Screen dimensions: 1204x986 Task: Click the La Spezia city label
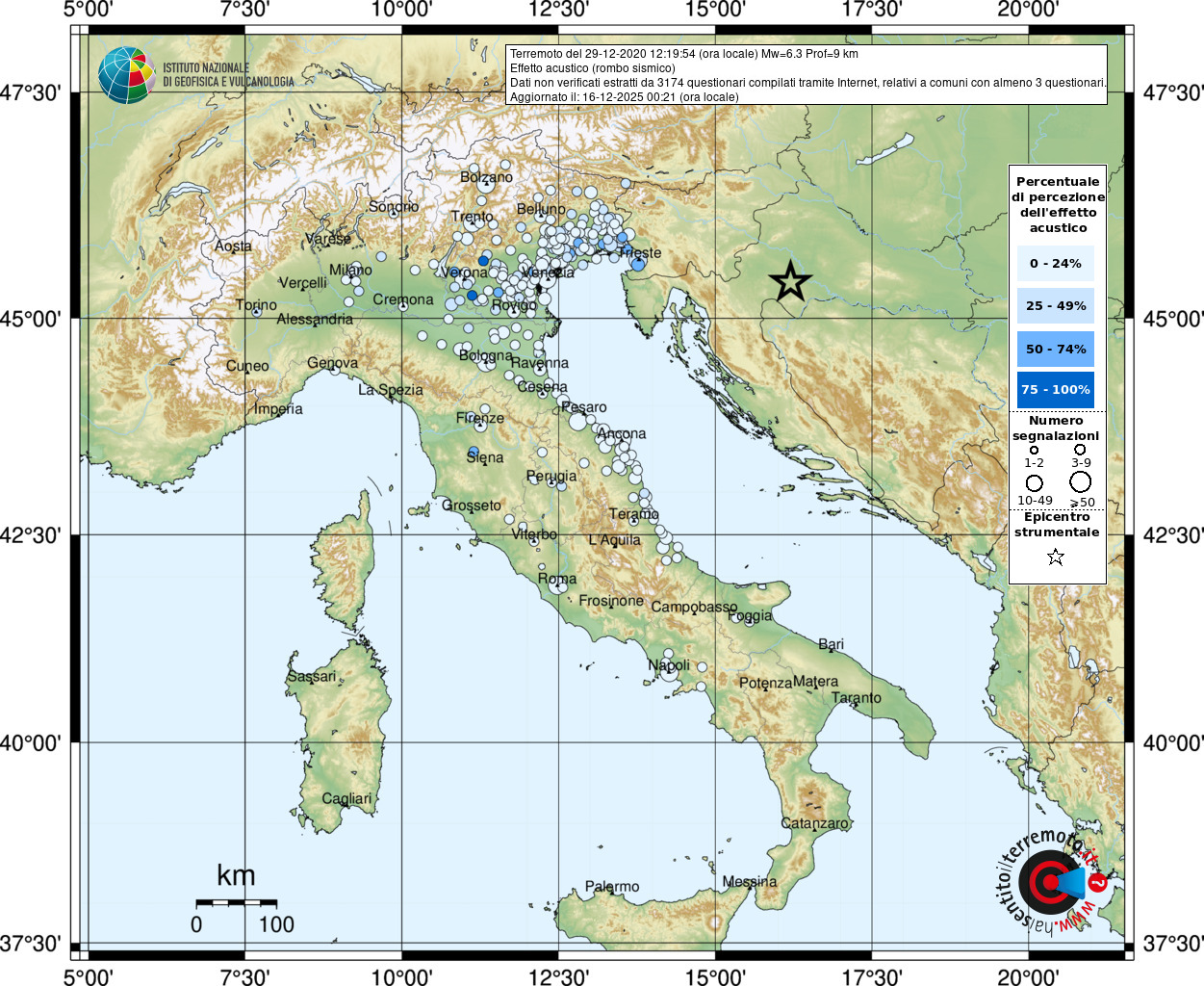[391, 389]
